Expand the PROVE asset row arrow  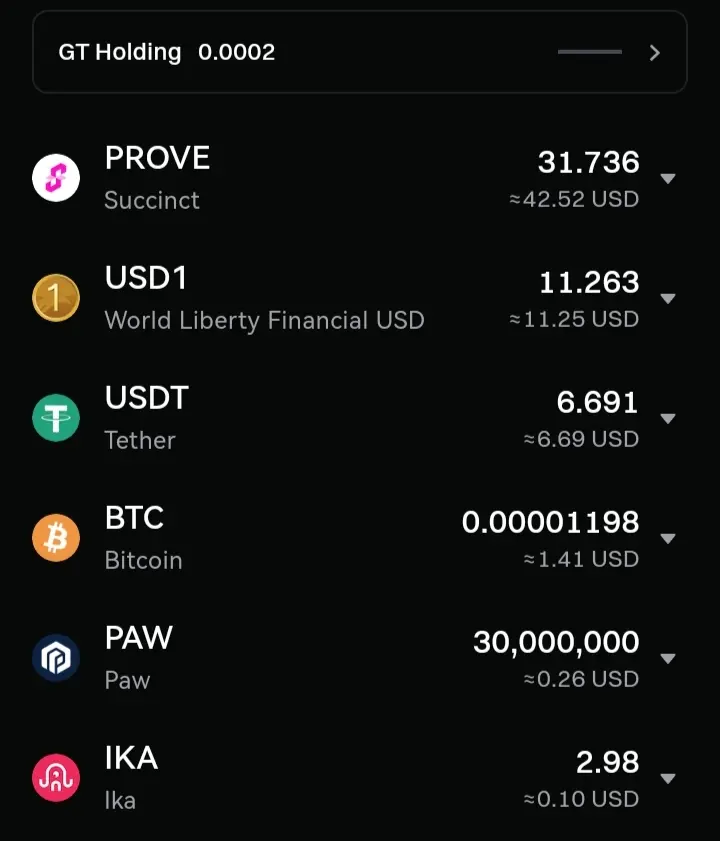[668, 179]
